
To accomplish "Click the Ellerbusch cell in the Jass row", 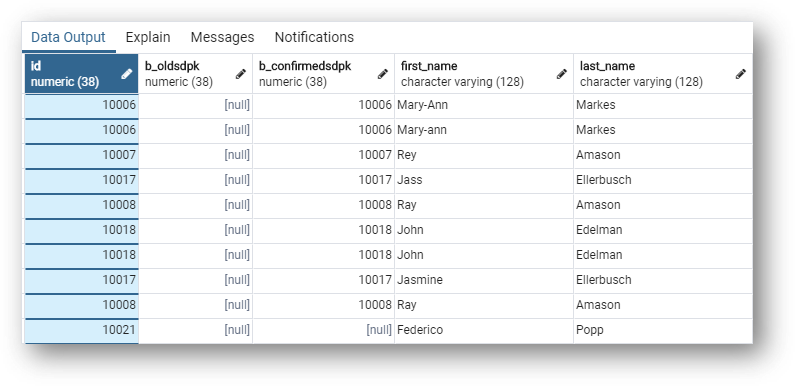I will [x=663, y=180].
